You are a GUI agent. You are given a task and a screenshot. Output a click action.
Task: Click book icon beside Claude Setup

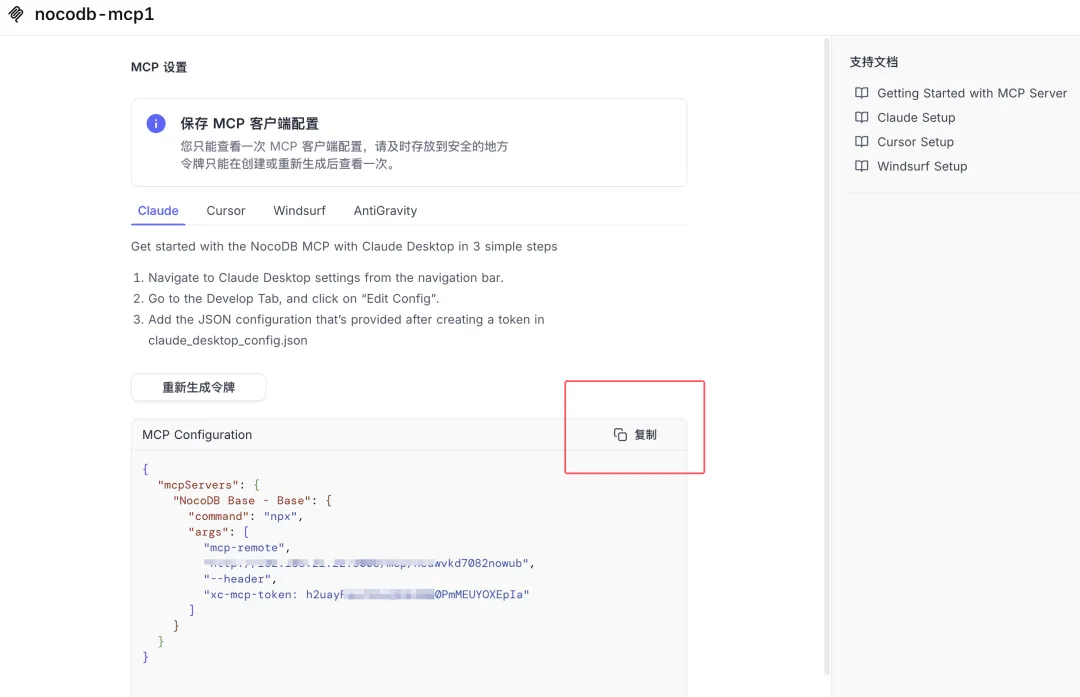click(861, 117)
